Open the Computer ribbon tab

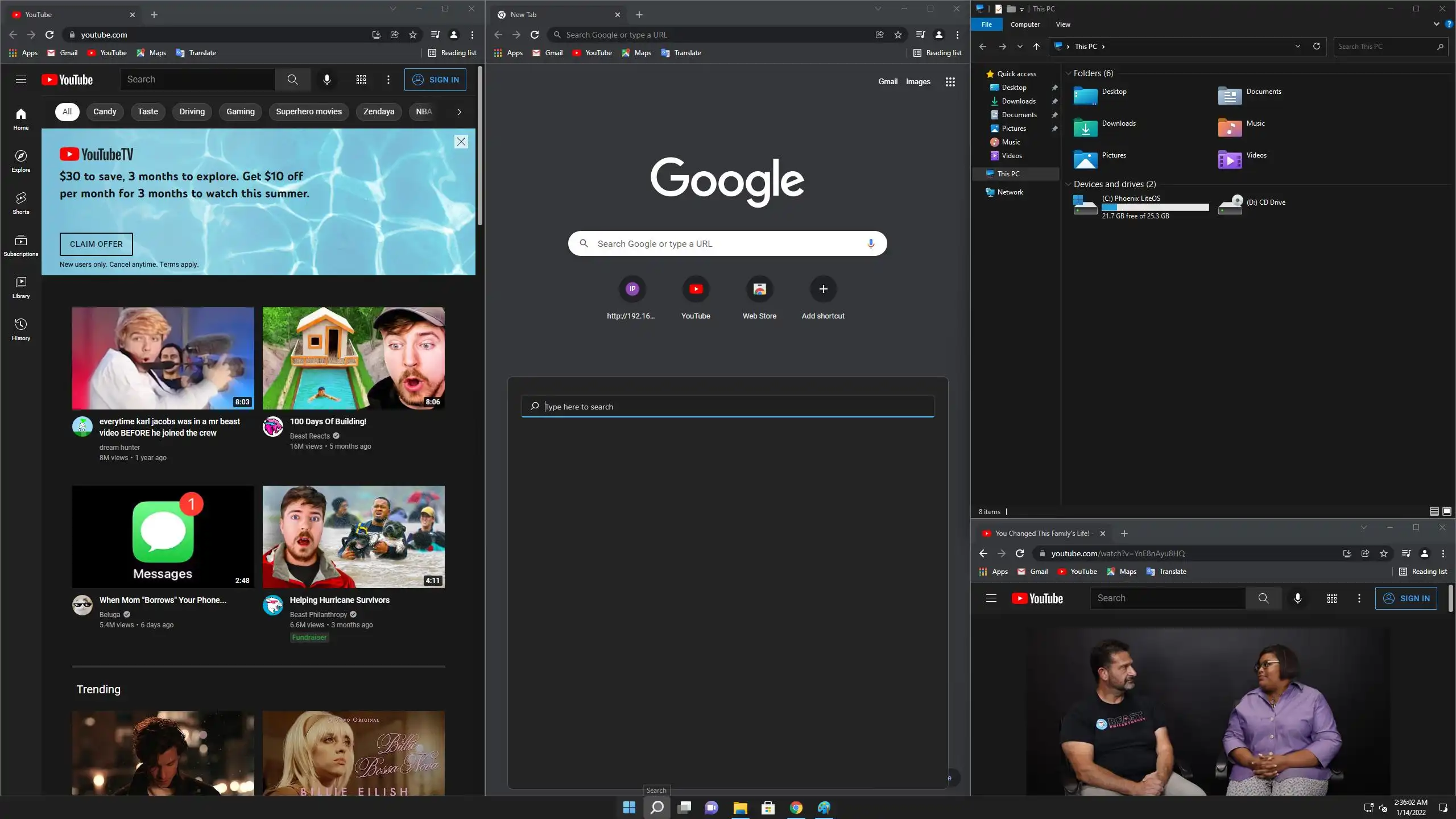pos(1024,24)
